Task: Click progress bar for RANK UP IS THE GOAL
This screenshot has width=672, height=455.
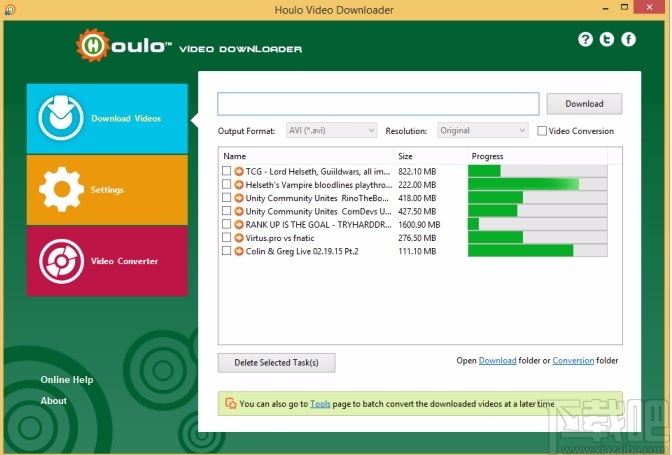Action: [537, 224]
